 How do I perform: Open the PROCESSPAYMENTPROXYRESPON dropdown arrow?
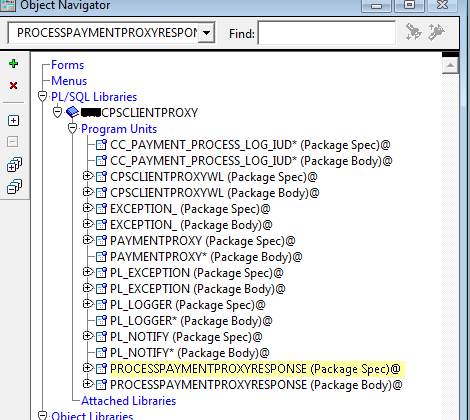[206, 33]
